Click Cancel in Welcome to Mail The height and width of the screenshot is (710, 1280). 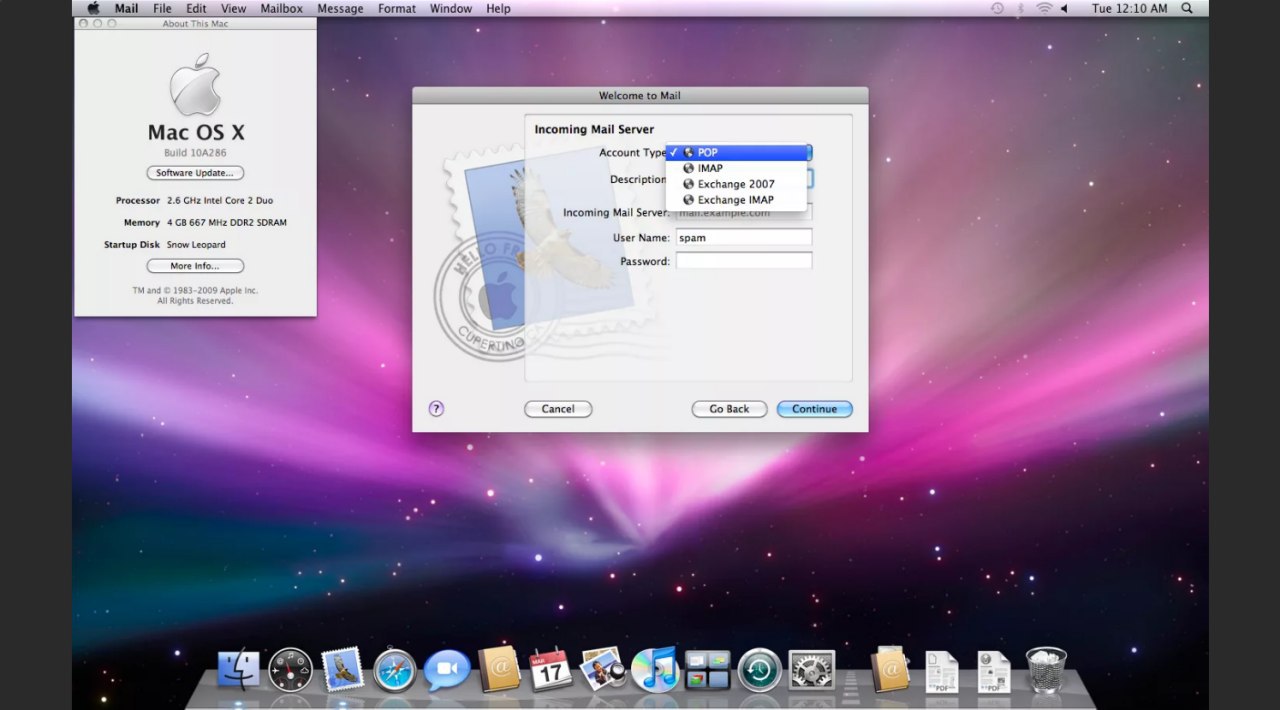tap(558, 409)
